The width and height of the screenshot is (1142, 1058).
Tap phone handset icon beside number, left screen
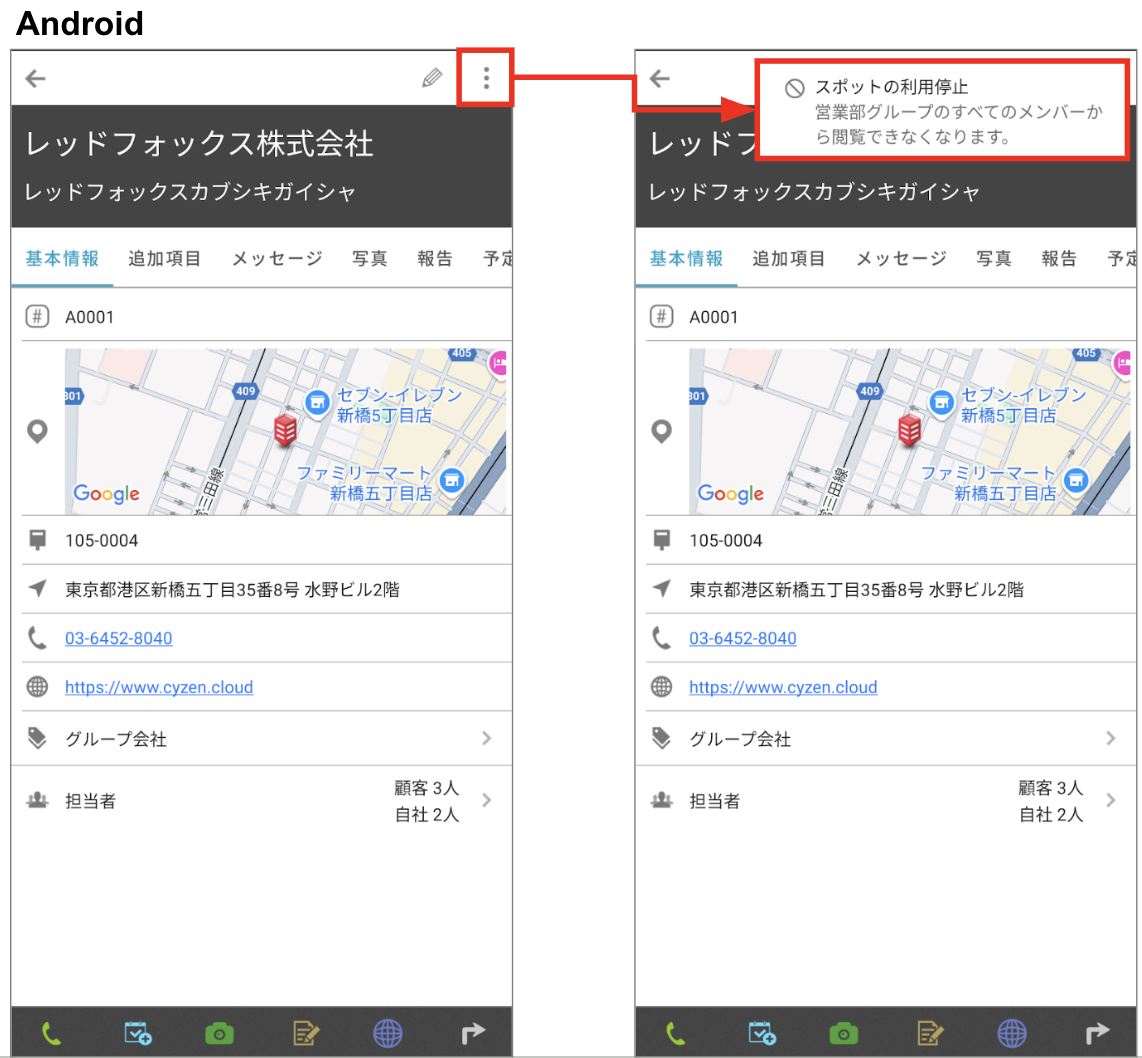(36, 639)
